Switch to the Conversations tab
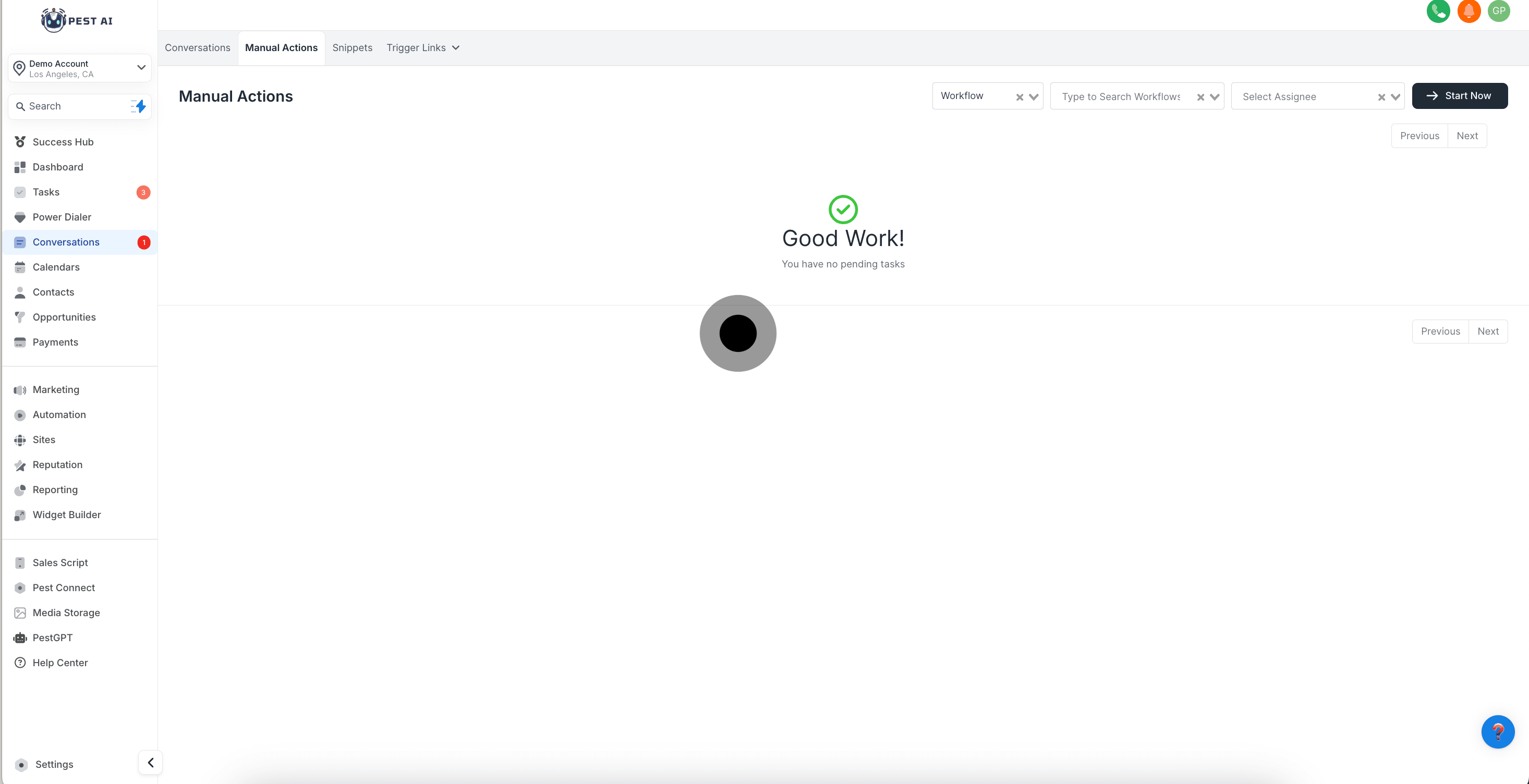Screen dimensions: 1529x784 click(x=197, y=47)
